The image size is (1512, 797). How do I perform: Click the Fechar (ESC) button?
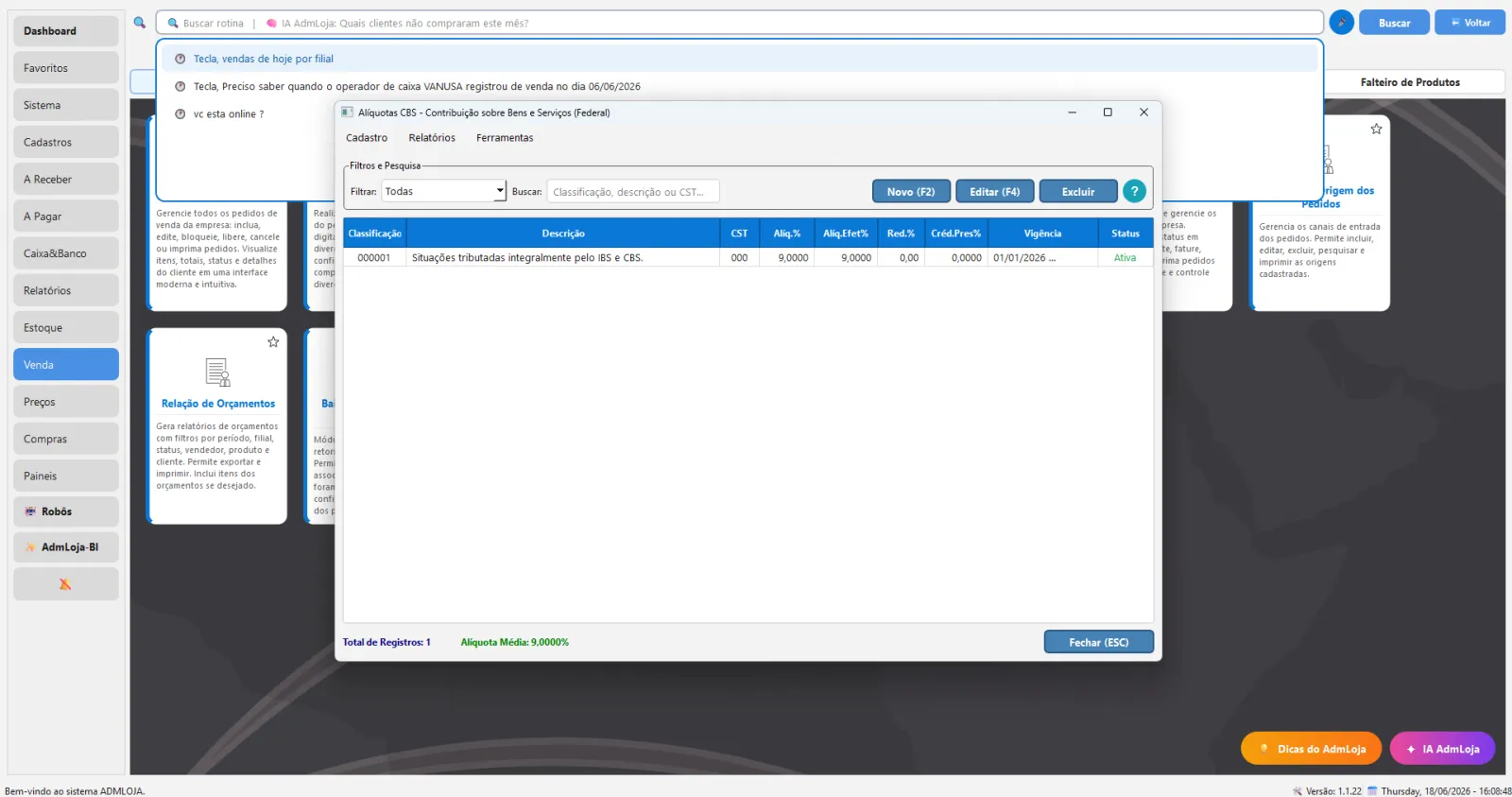pyautogui.click(x=1099, y=642)
